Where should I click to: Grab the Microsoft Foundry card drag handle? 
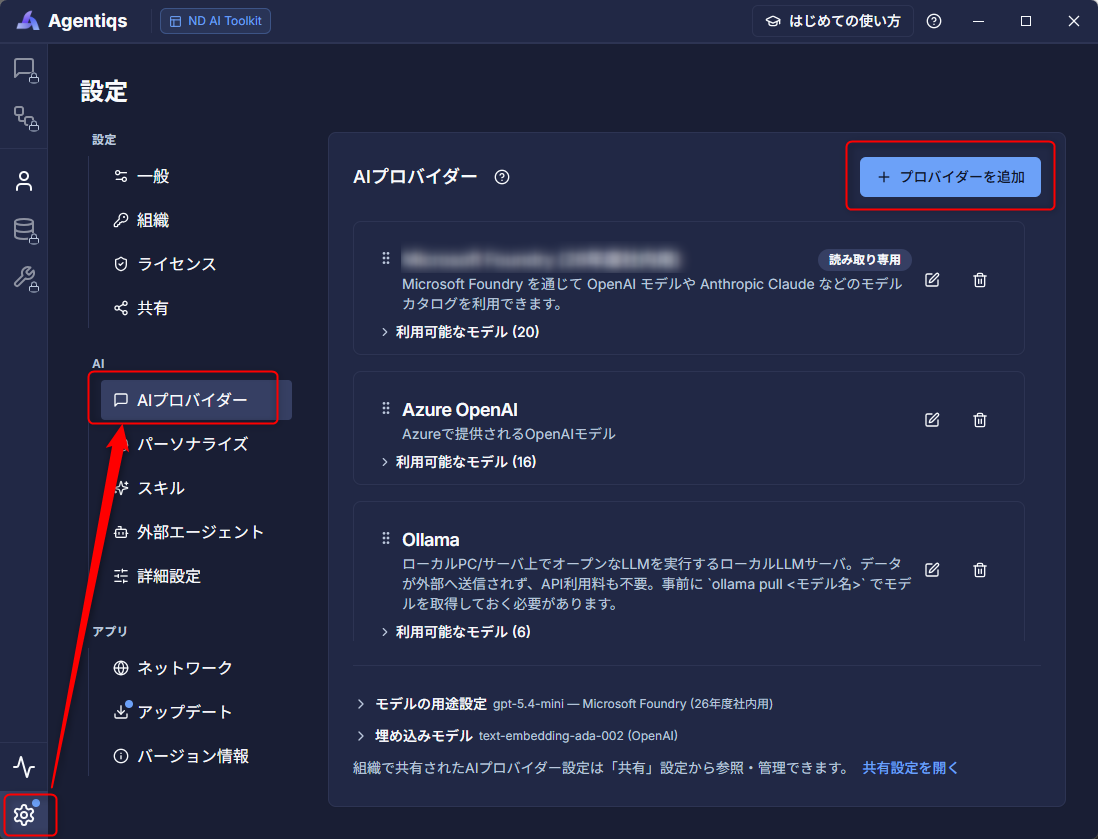pyautogui.click(x=386, y=258)
